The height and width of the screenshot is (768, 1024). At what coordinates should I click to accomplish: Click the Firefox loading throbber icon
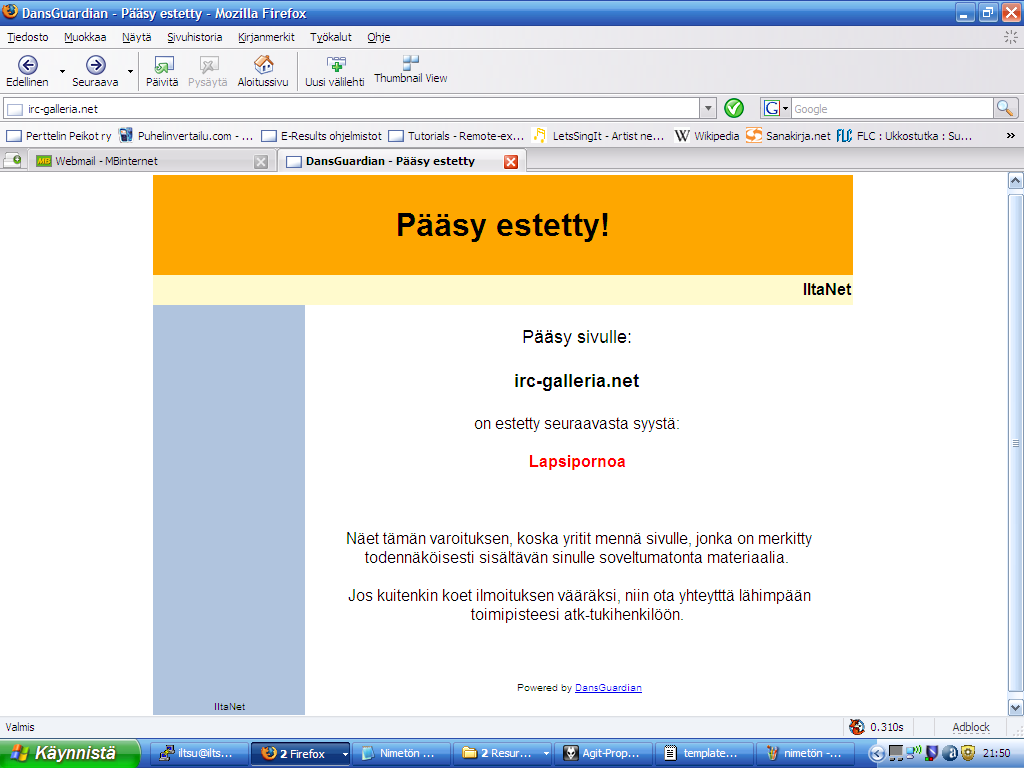(1010, 37)
